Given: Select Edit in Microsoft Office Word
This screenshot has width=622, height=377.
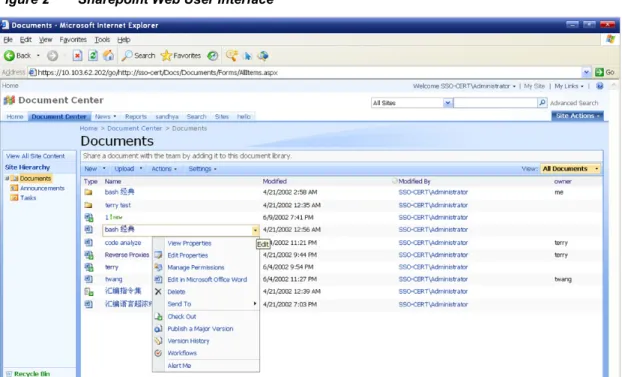Looking at the screenshot, I should tap(207, 280).
